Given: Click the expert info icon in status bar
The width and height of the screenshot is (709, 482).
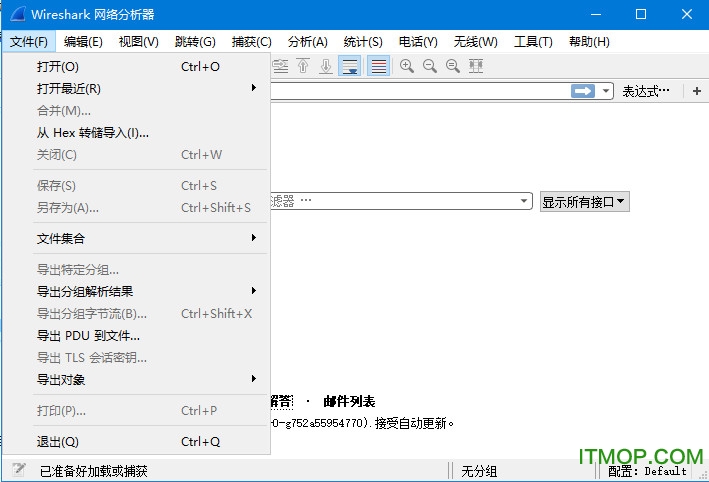Looking at the screenshot, I should pyautogui.click(x=18, y=470).
